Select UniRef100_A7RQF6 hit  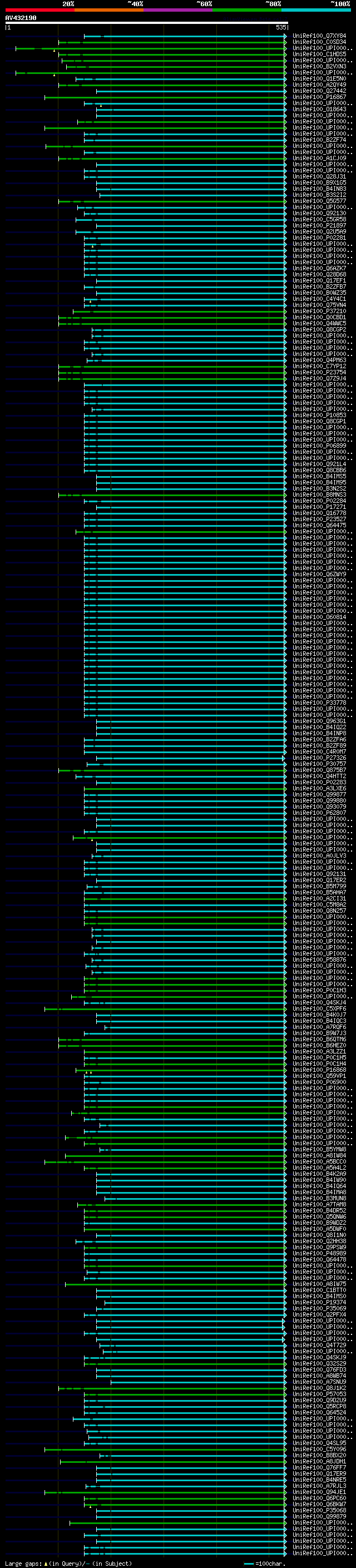pyautogui.click(x=319, y=1027)
